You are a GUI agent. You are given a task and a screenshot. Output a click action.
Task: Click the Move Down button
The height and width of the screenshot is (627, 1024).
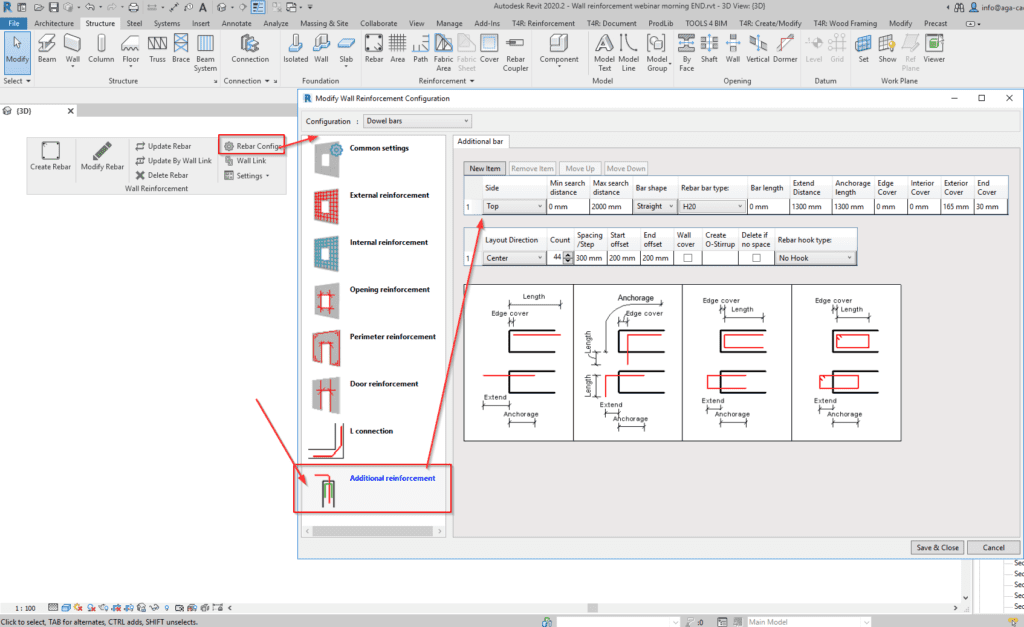pyautogui.click(x=626, y=169)
